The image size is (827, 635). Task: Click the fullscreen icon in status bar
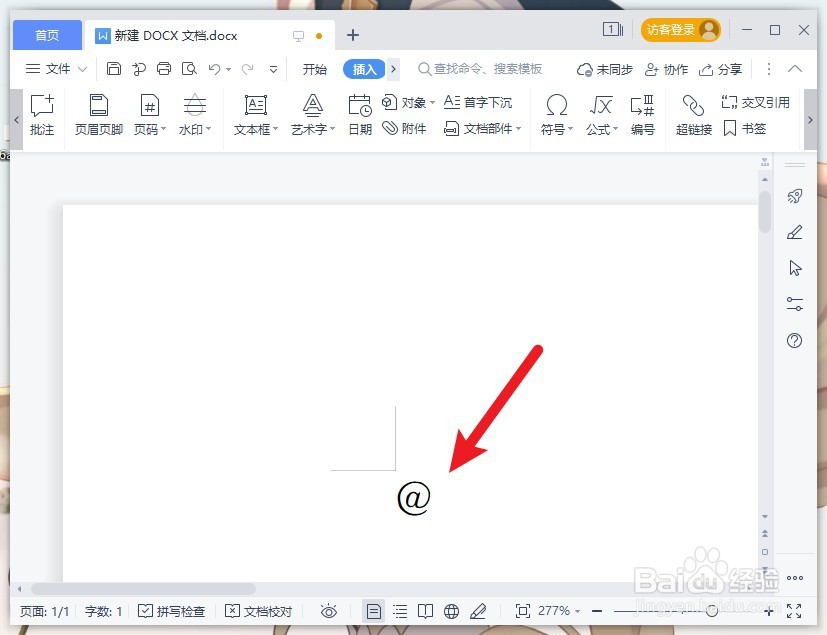[794, 611]
